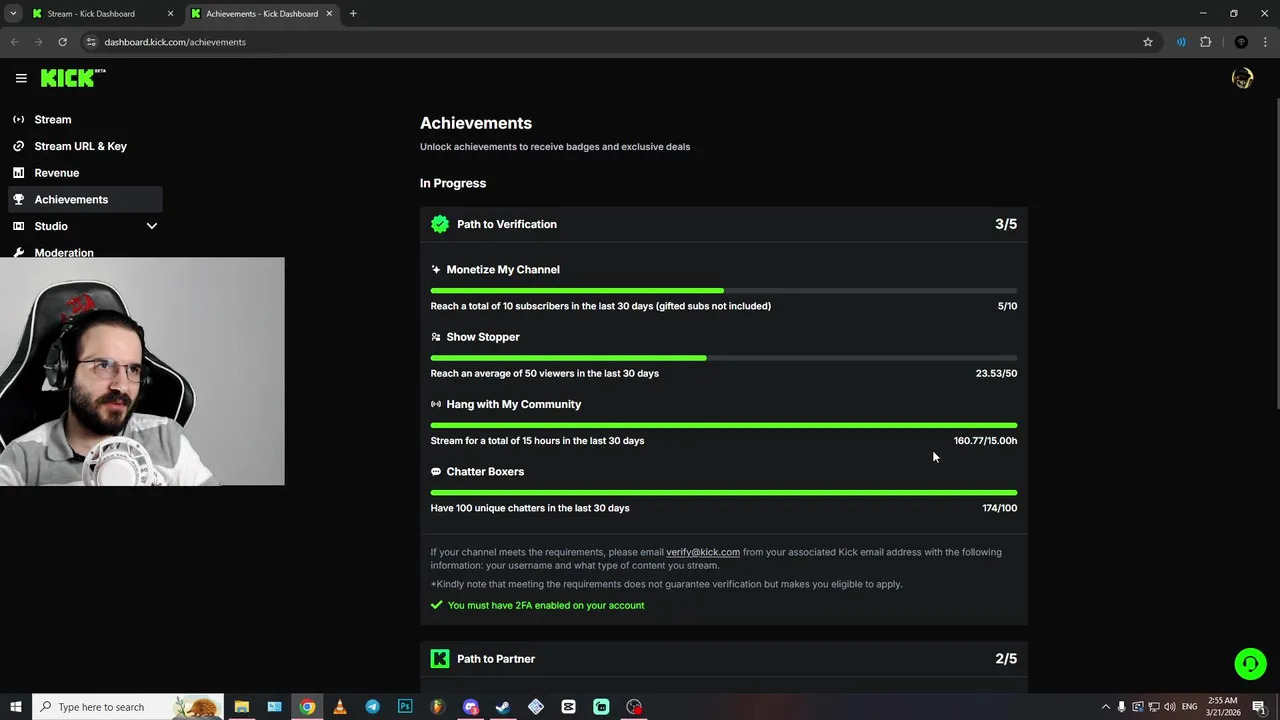The width and height of the screenshot is (1280, 720).
Task: Open the volume control in tray
Action: coord(1169,707)
